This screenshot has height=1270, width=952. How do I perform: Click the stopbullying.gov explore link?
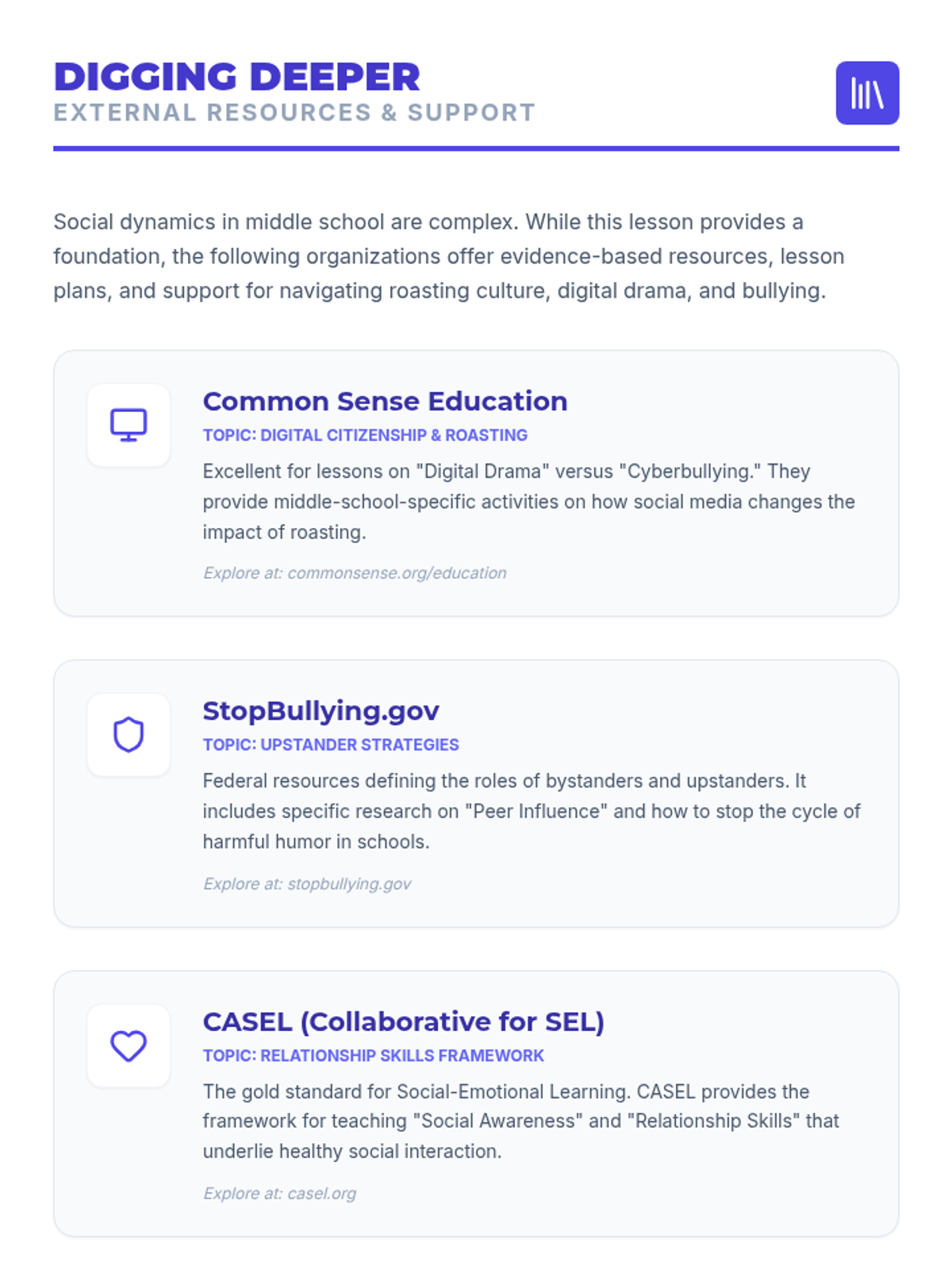pos(307,883)
